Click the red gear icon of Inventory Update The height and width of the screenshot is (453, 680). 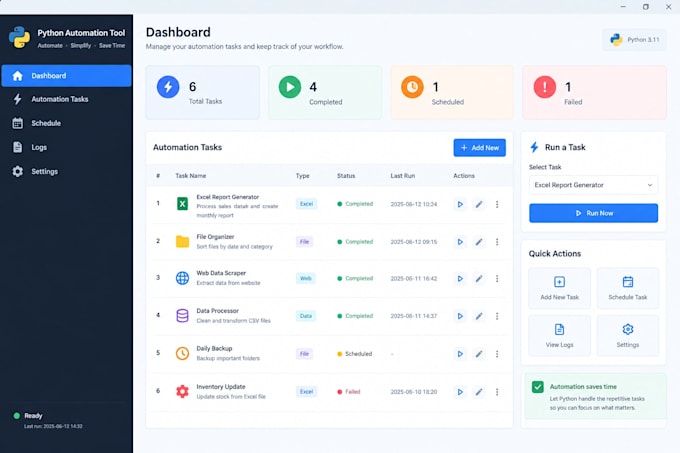(x=182, y=391)
